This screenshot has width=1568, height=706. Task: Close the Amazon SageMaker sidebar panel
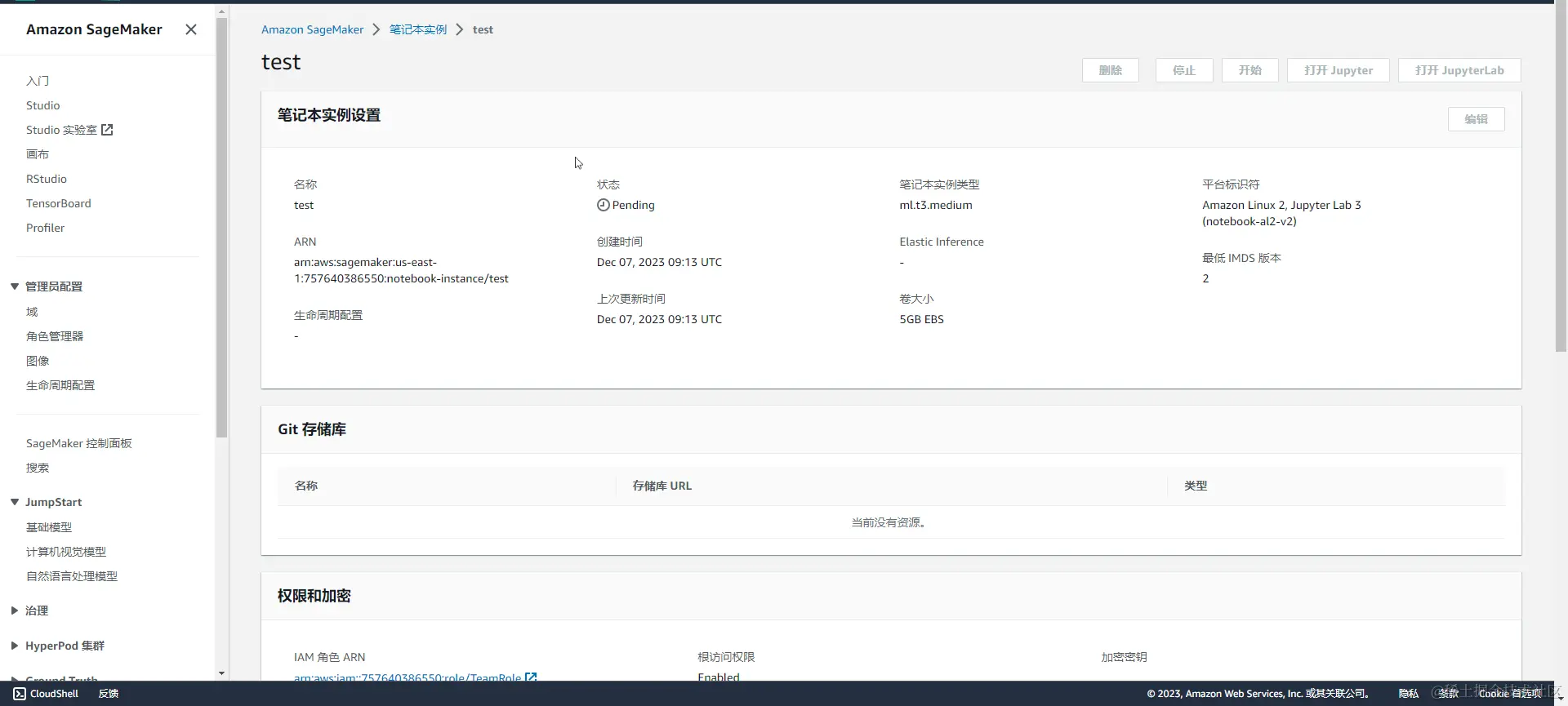tap(191, 29)
